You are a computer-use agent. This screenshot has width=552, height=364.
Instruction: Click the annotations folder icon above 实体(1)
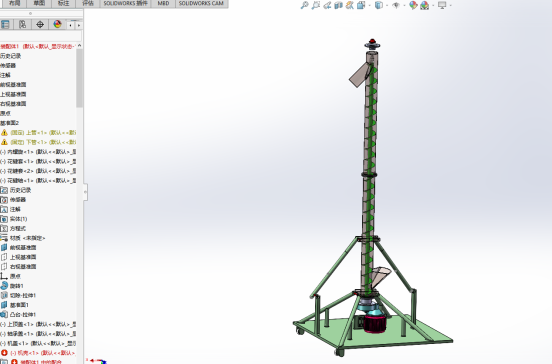[4, 209]
